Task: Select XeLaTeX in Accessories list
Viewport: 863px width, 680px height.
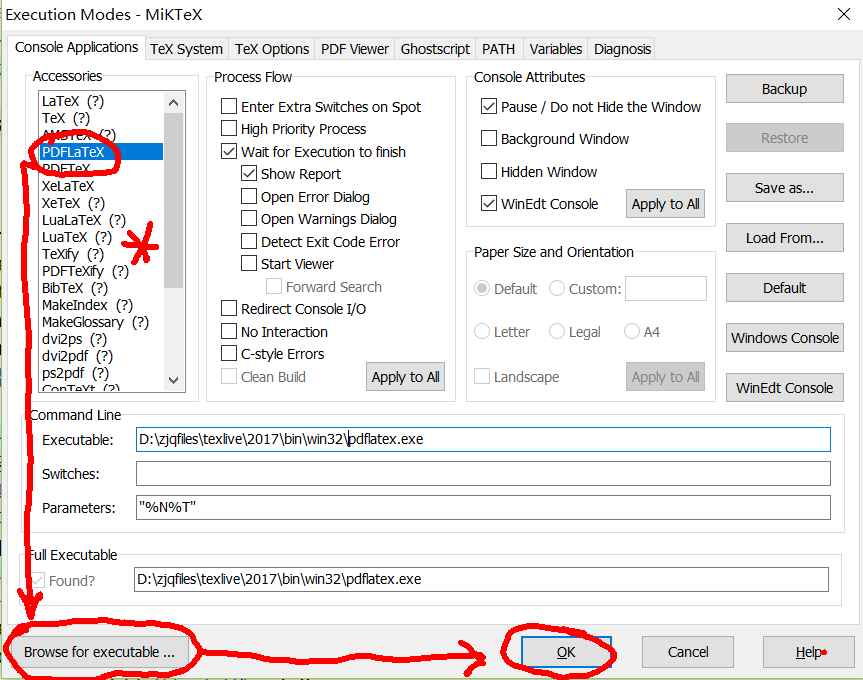Action: [101, 186]
